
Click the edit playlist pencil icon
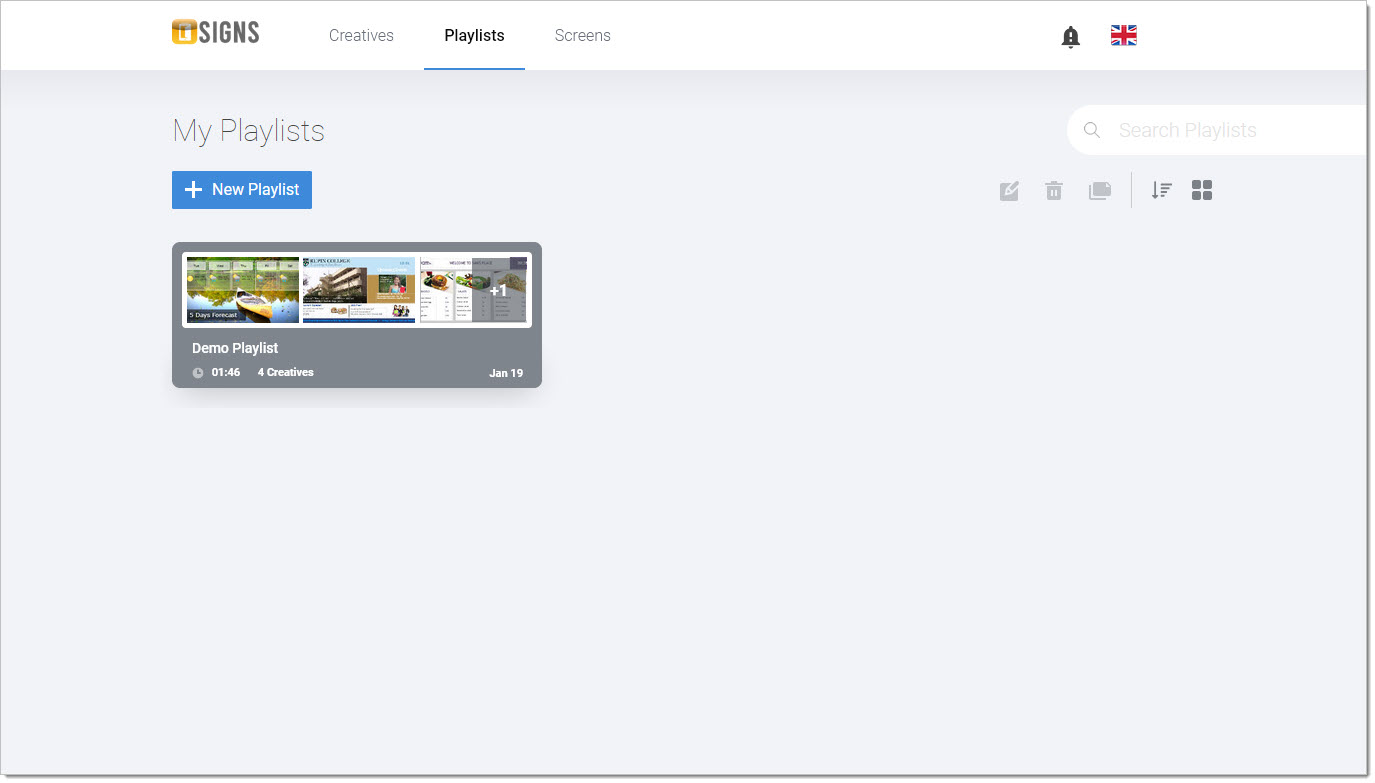pos(1009,190)
